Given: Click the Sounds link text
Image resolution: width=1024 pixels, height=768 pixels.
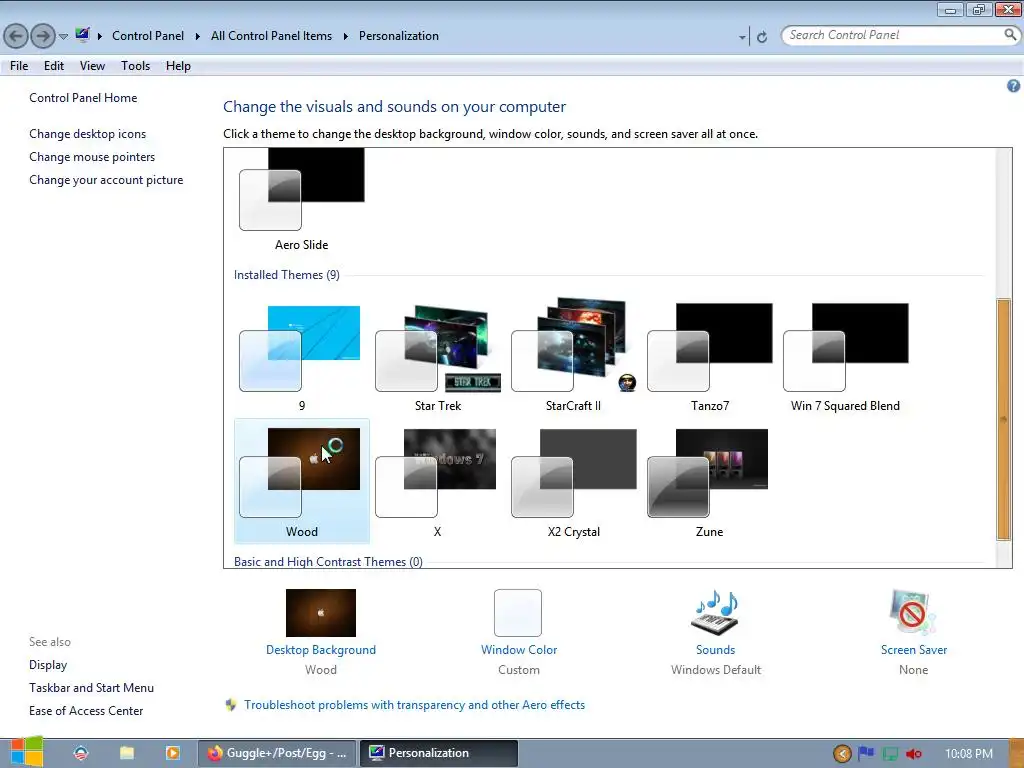Looking at the screenshot, I should (x=715, y=650).
